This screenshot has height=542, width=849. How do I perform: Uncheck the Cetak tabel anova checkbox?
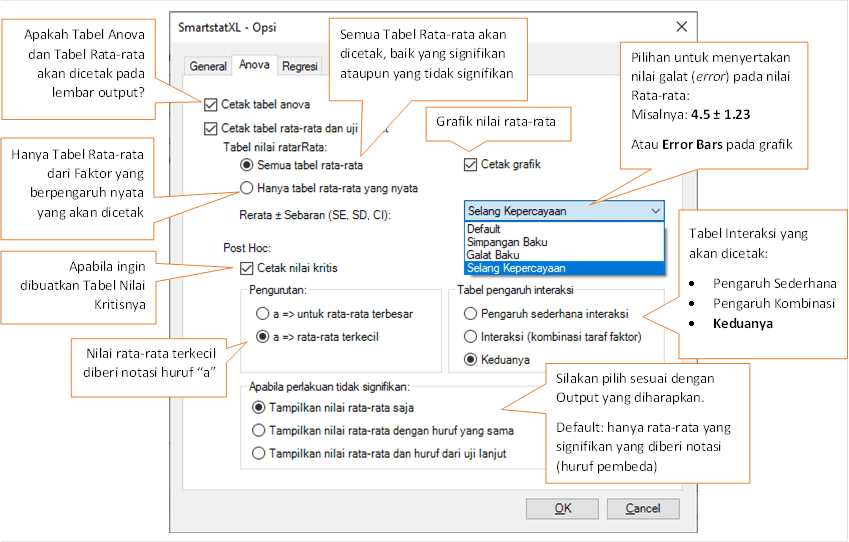[x=210, y=105]
